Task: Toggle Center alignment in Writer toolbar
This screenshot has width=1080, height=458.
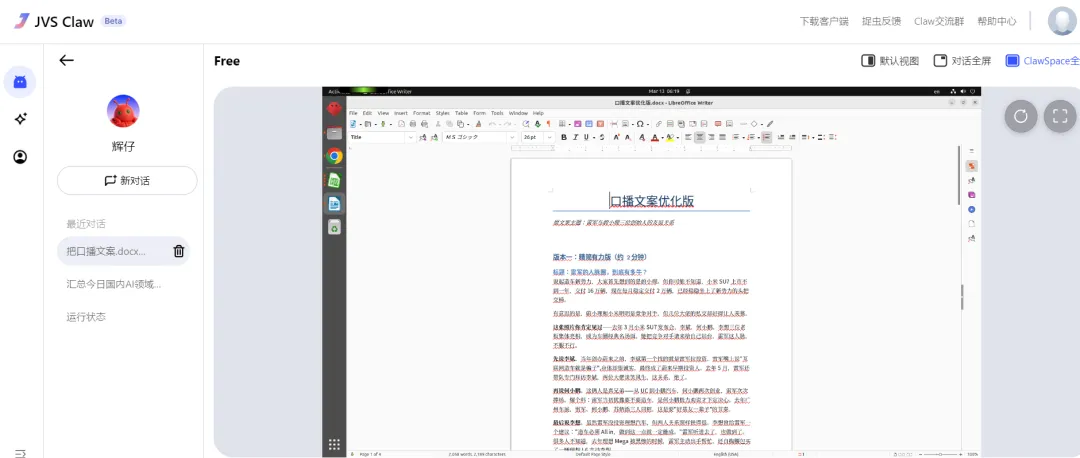Action: [700, 137]
